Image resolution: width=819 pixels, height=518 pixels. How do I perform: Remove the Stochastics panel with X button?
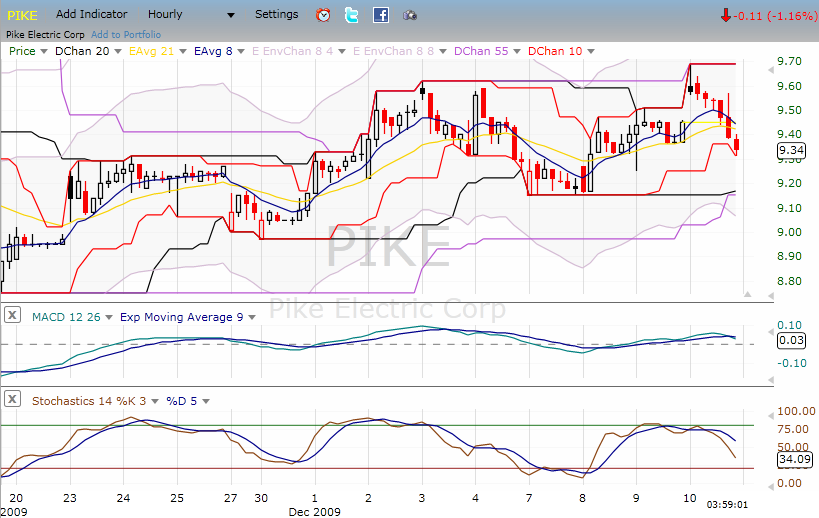(13, 399)
